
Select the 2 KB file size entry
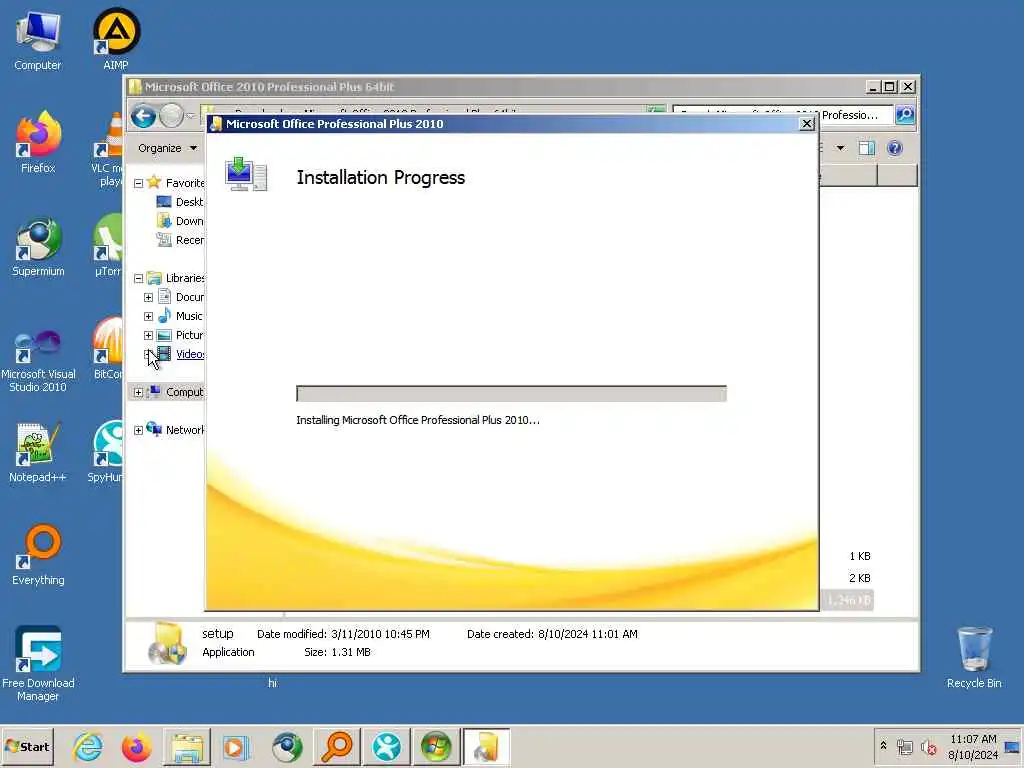pos(859,578)
